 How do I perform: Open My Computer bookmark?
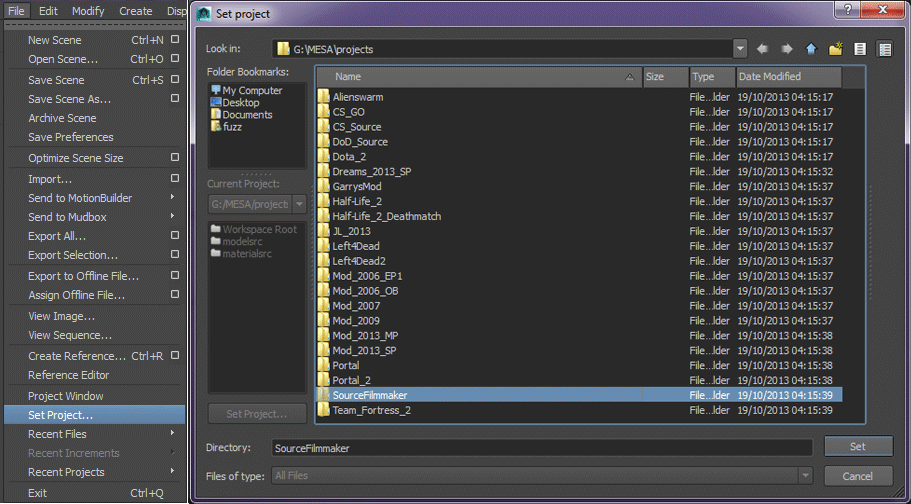click(251, 90)
